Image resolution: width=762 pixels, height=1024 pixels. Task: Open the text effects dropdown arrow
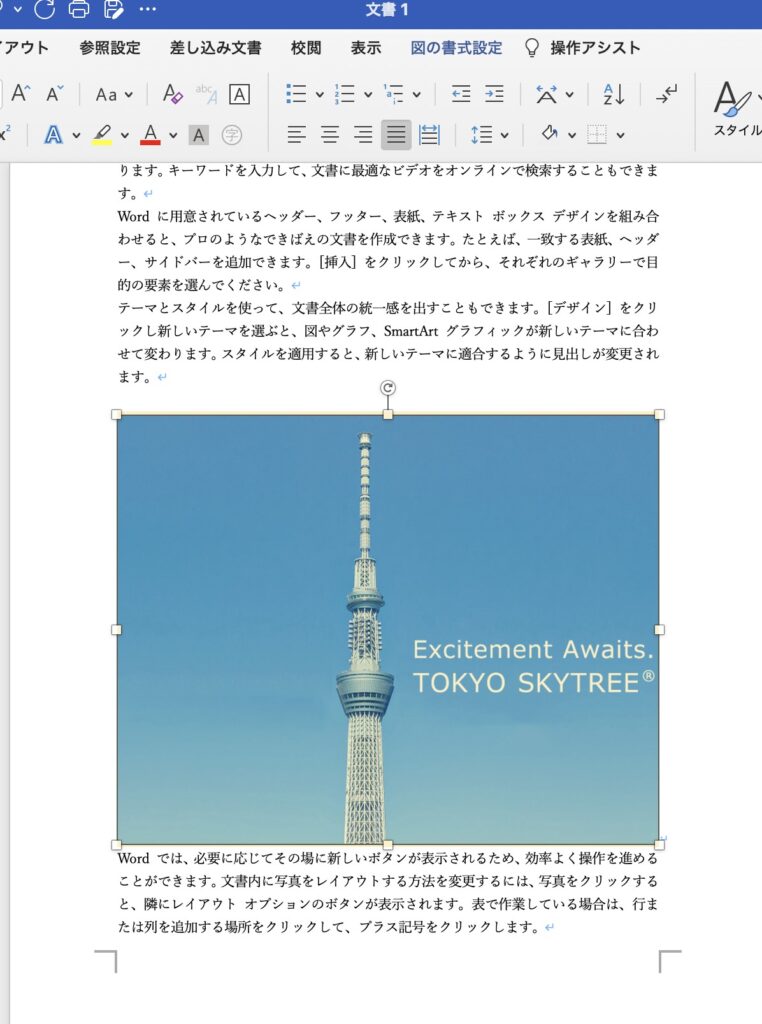point(76,136)
